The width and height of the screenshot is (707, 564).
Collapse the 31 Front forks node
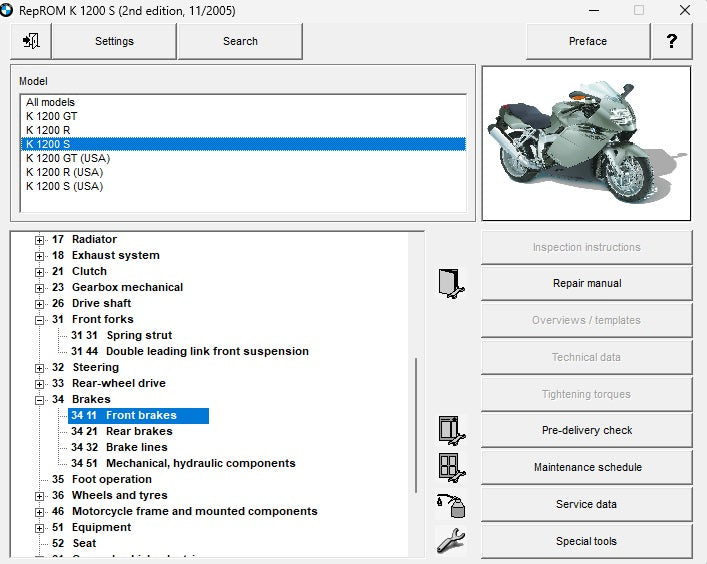(40, 320)
